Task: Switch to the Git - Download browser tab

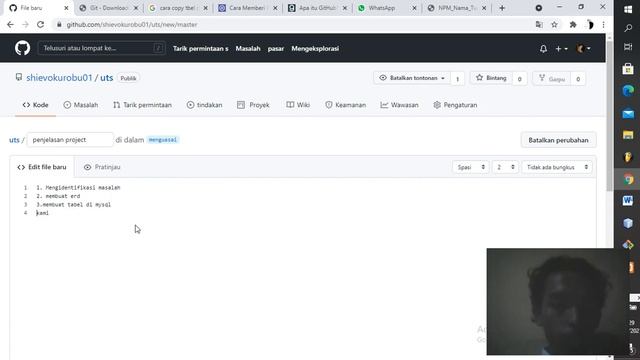Action: (x=109, y=8)
